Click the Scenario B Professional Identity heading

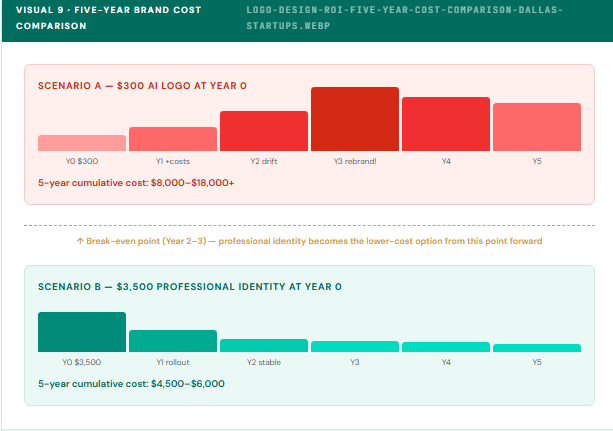(x=190, y=287)
